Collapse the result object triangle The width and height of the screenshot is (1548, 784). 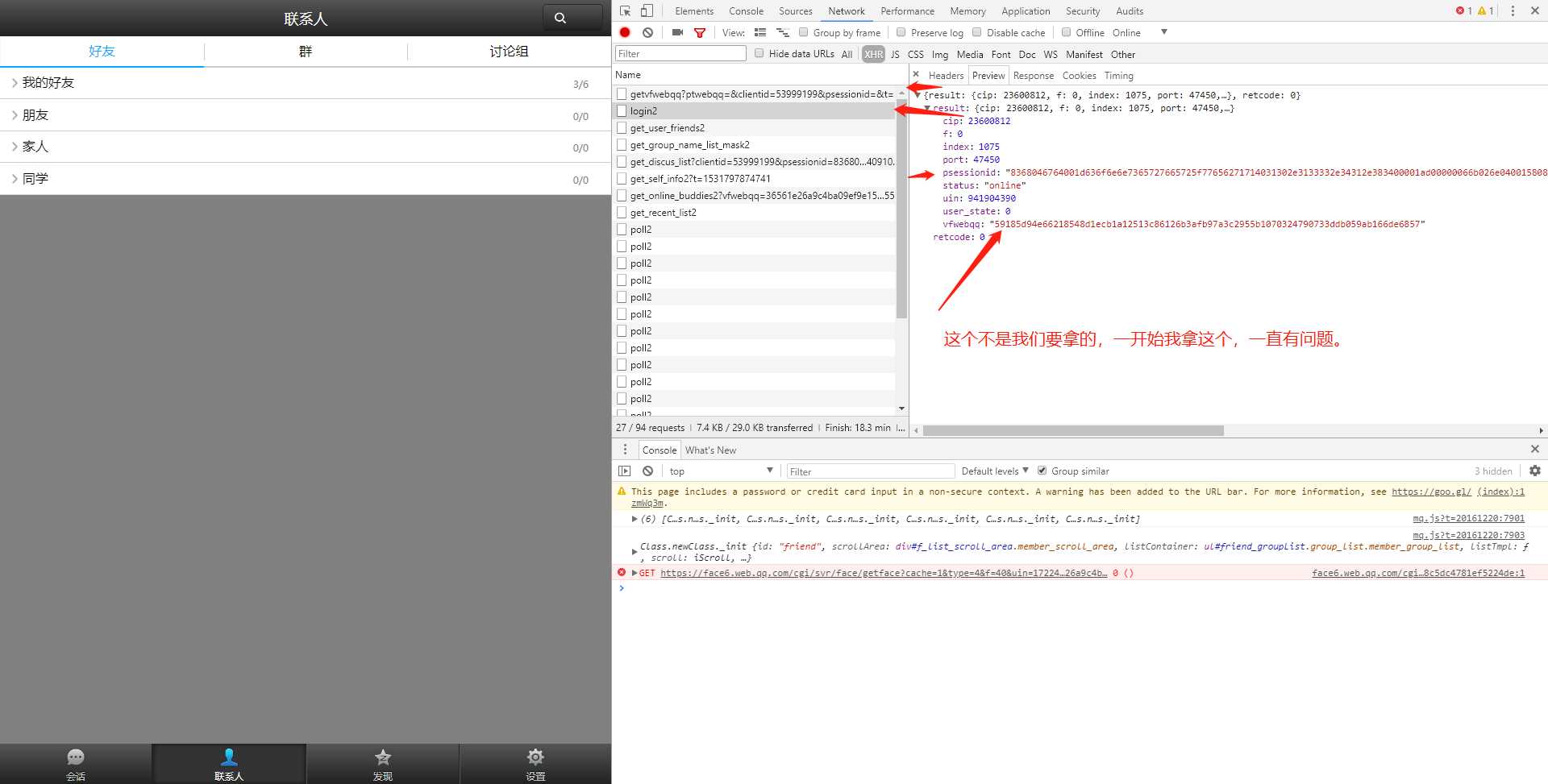coord(928,108)
